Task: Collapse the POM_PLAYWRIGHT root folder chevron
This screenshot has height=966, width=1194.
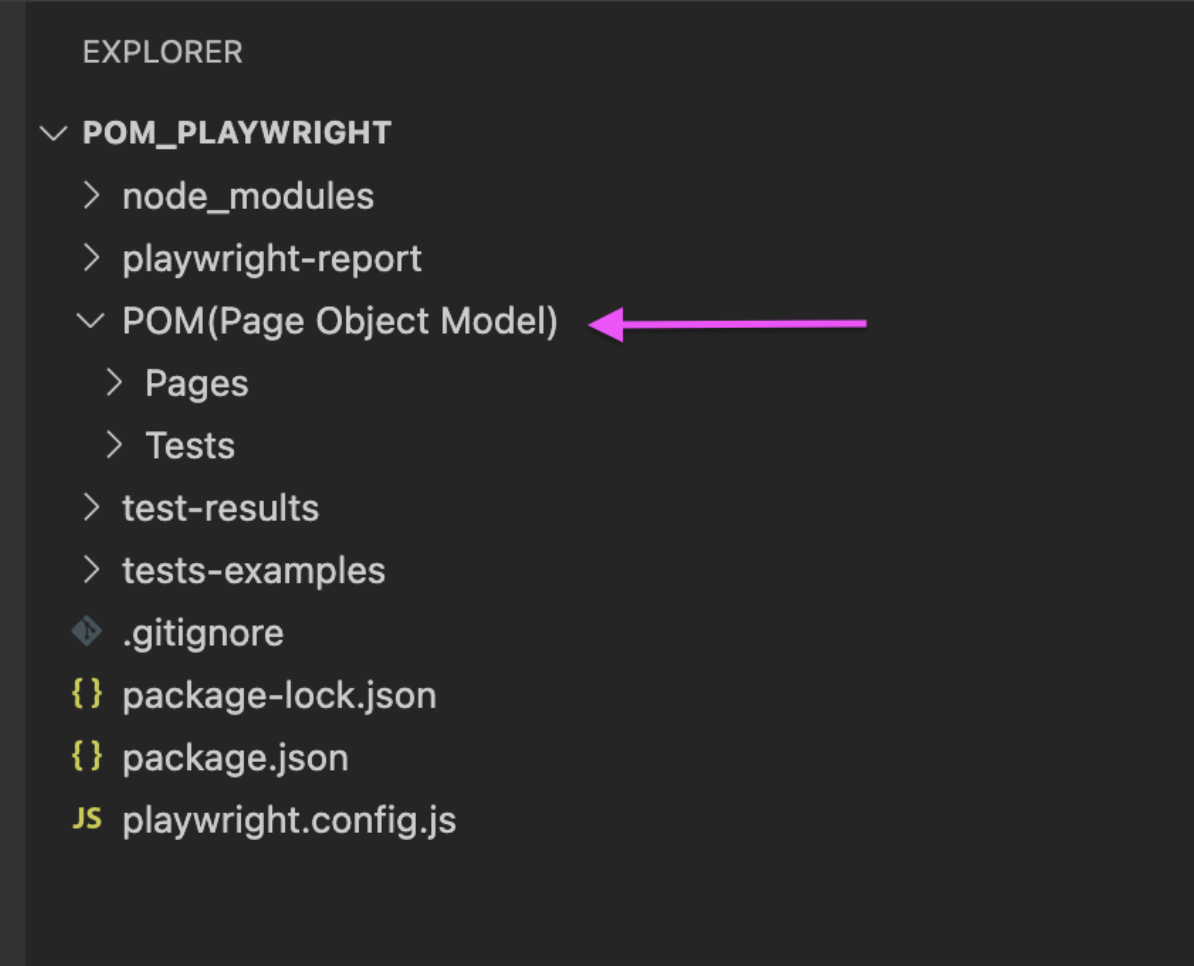Action: [53, 133]
